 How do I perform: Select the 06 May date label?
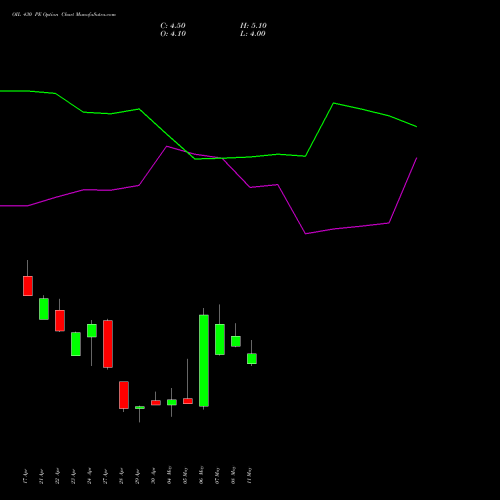click(202, 475)
